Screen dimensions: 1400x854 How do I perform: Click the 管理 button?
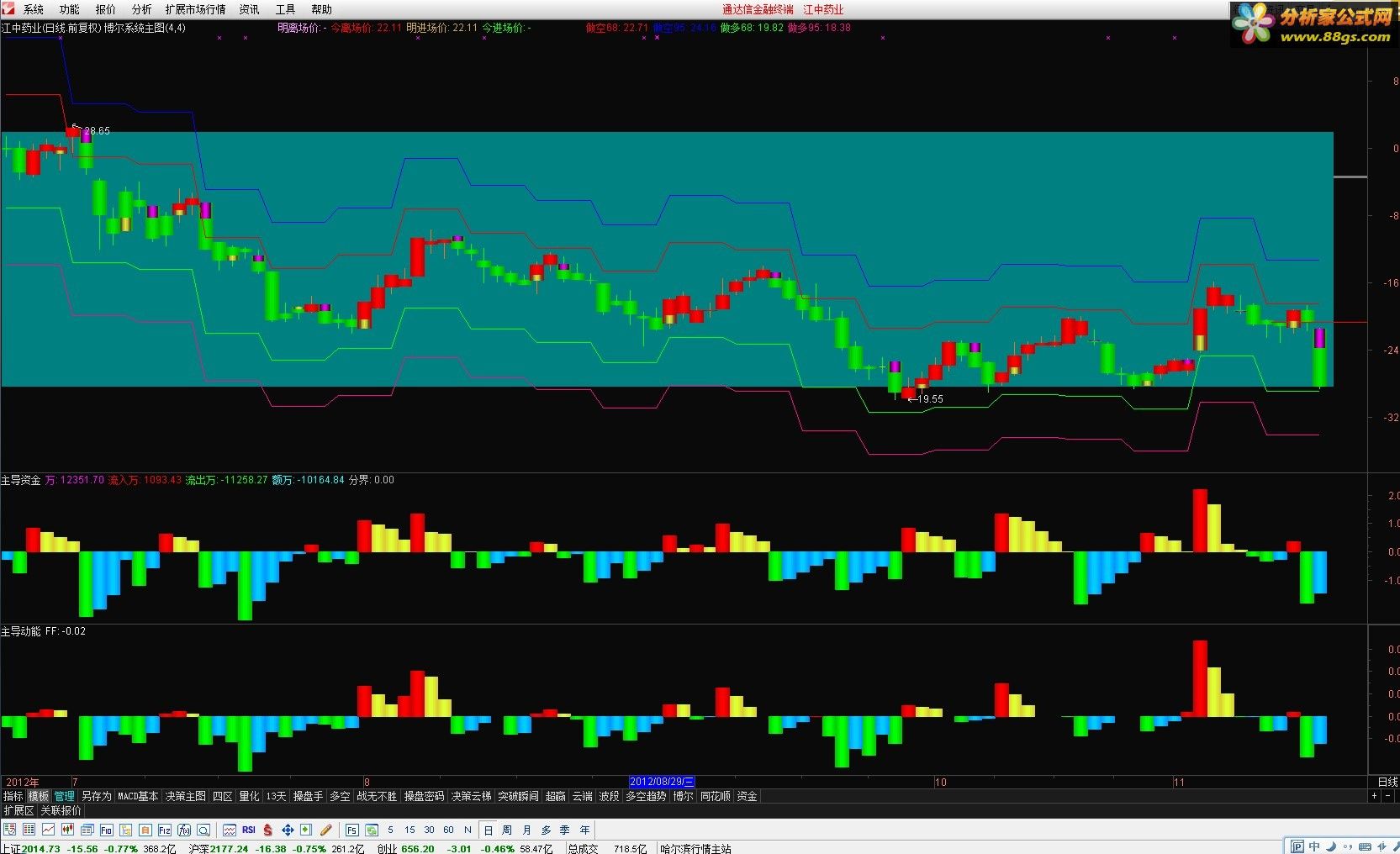(64, 796)
